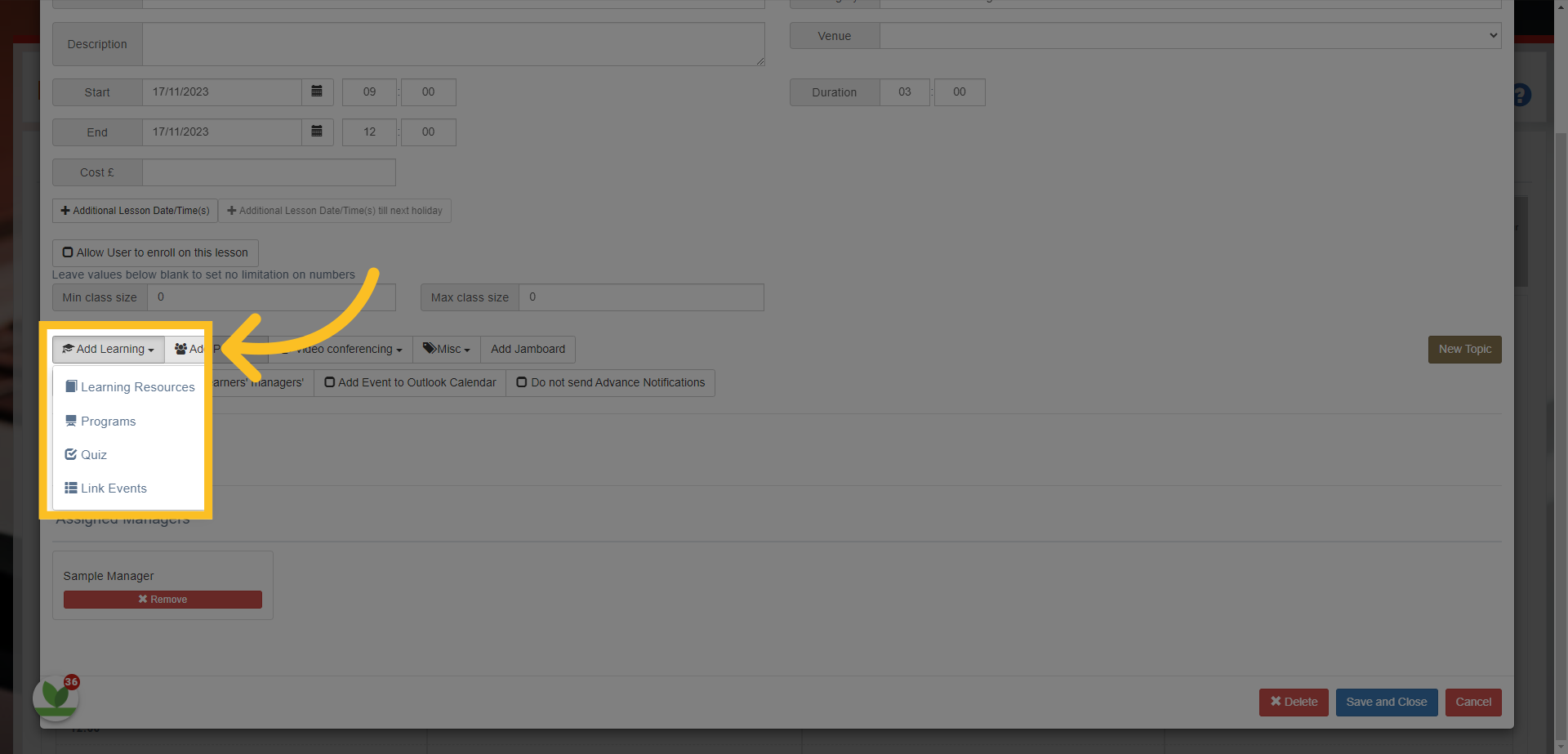The width and height of the screenshot is (1568, 754).
Task: Click Additional Lesson Date/Time(s) button
Action: (136, 211)
